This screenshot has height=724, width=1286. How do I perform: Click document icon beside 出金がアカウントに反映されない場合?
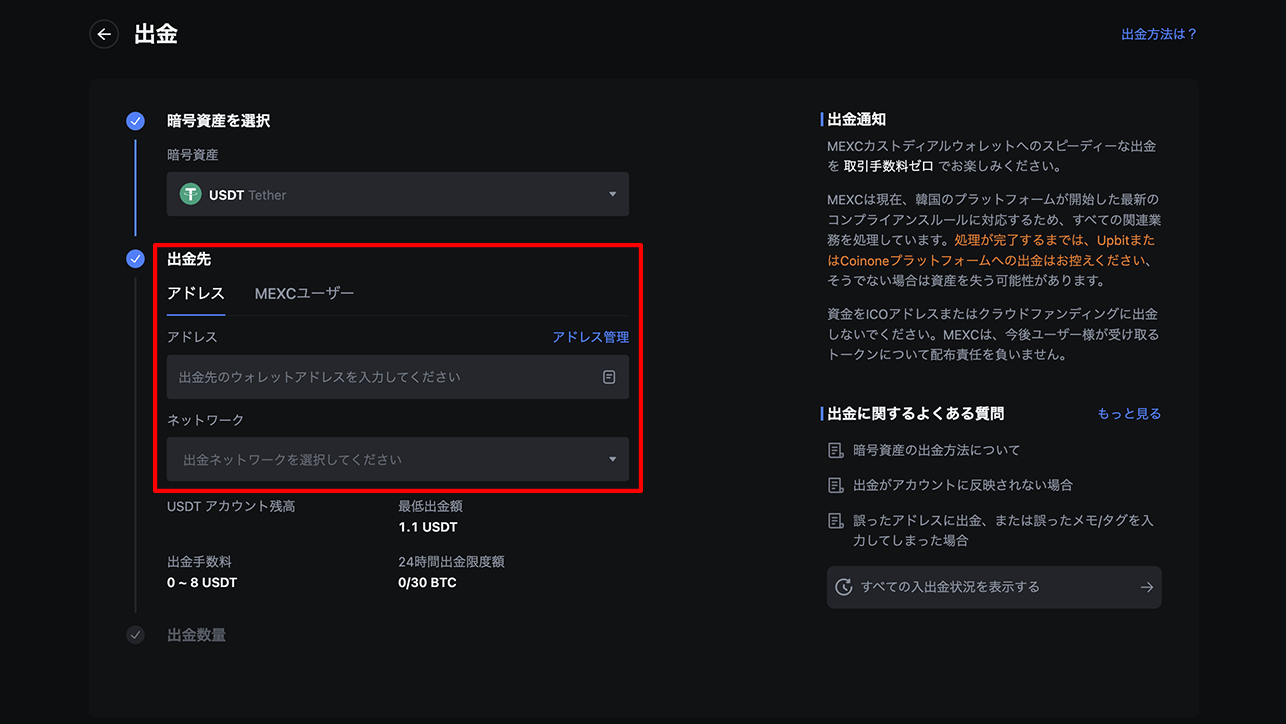point(836,486)
